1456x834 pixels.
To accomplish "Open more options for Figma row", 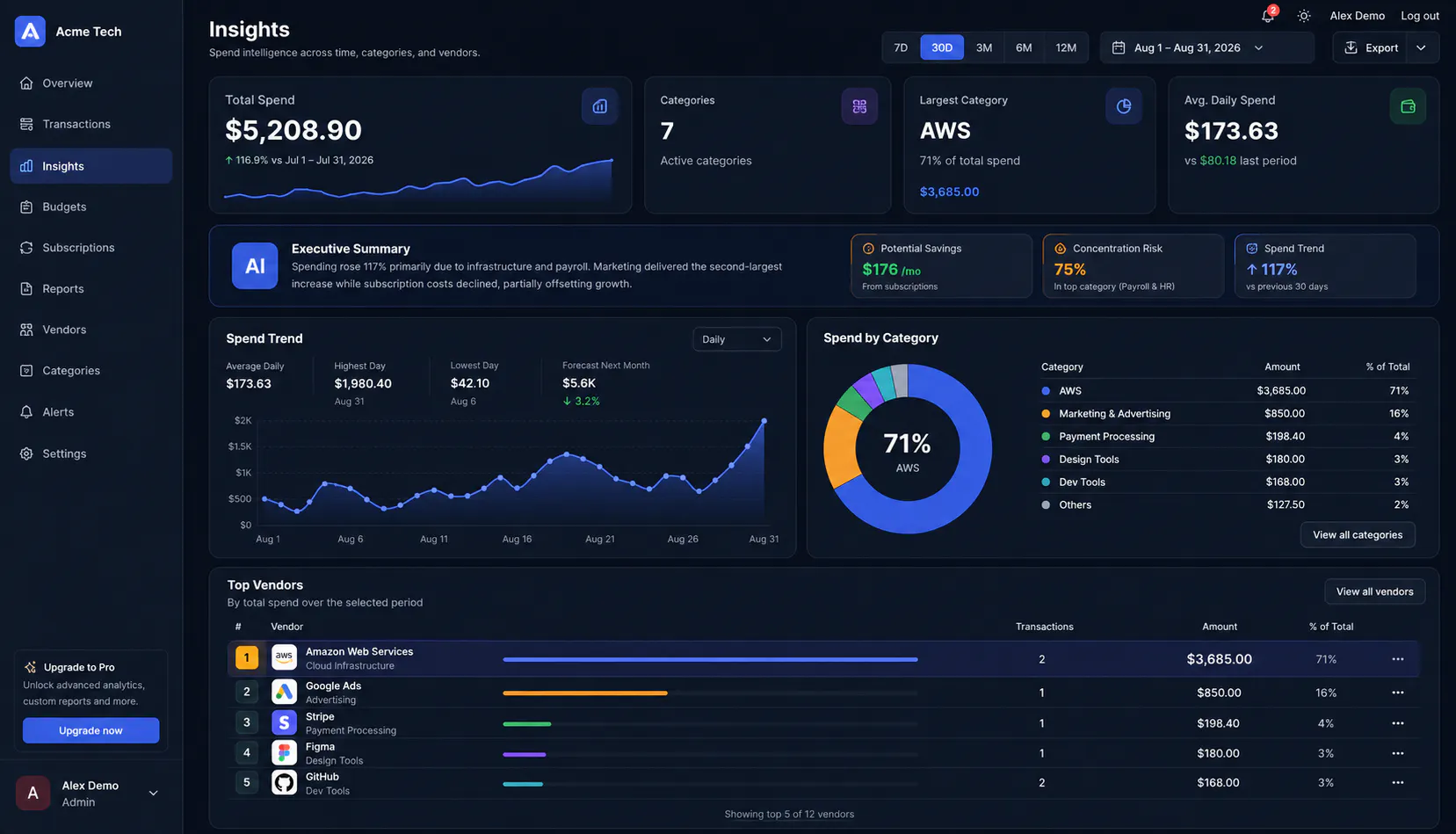I will point(1397,753).
